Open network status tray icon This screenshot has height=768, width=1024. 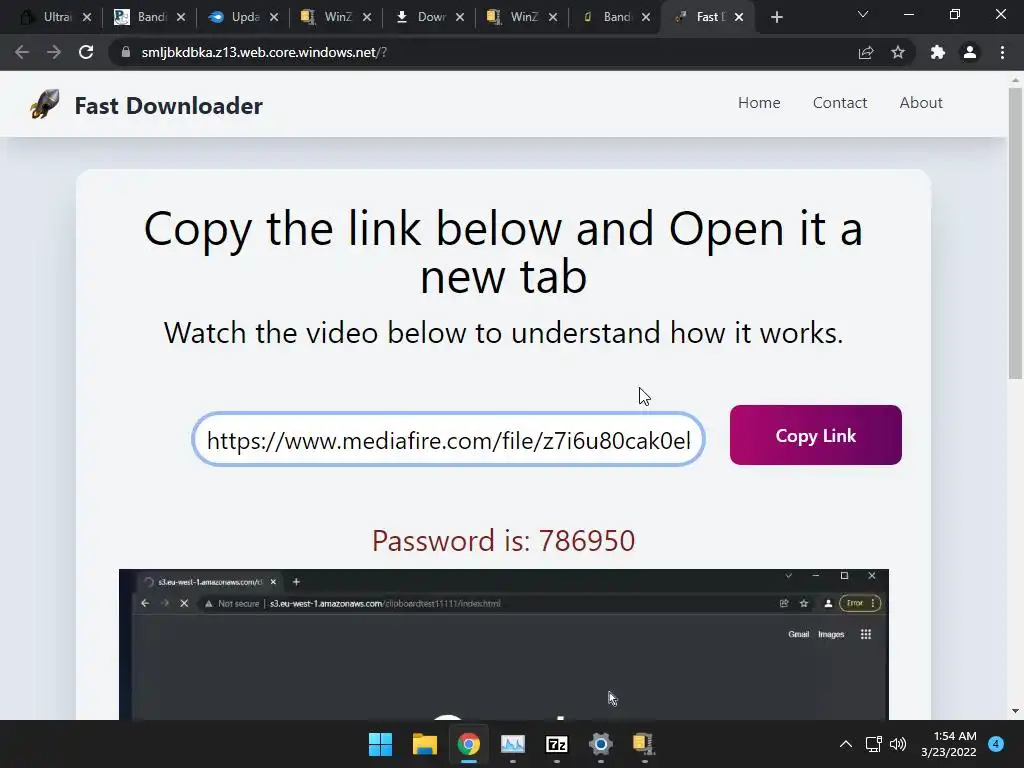[x=873, y=744]
